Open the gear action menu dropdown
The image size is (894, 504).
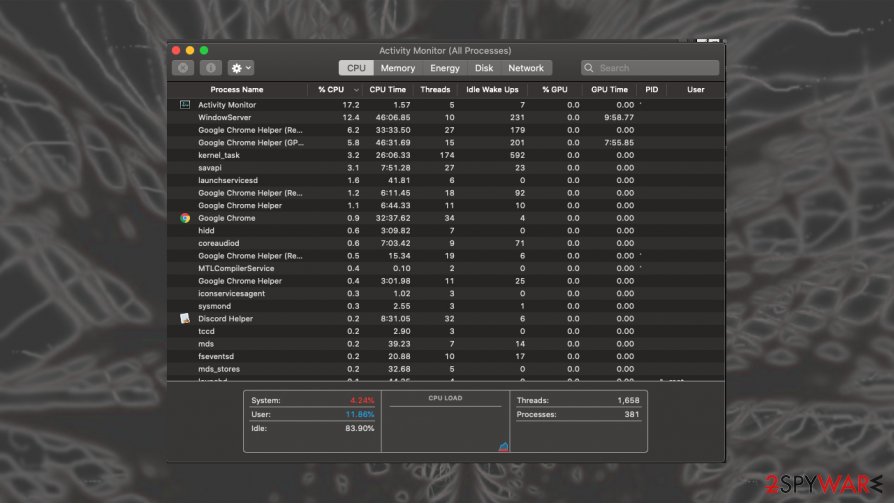click(241, 68)
